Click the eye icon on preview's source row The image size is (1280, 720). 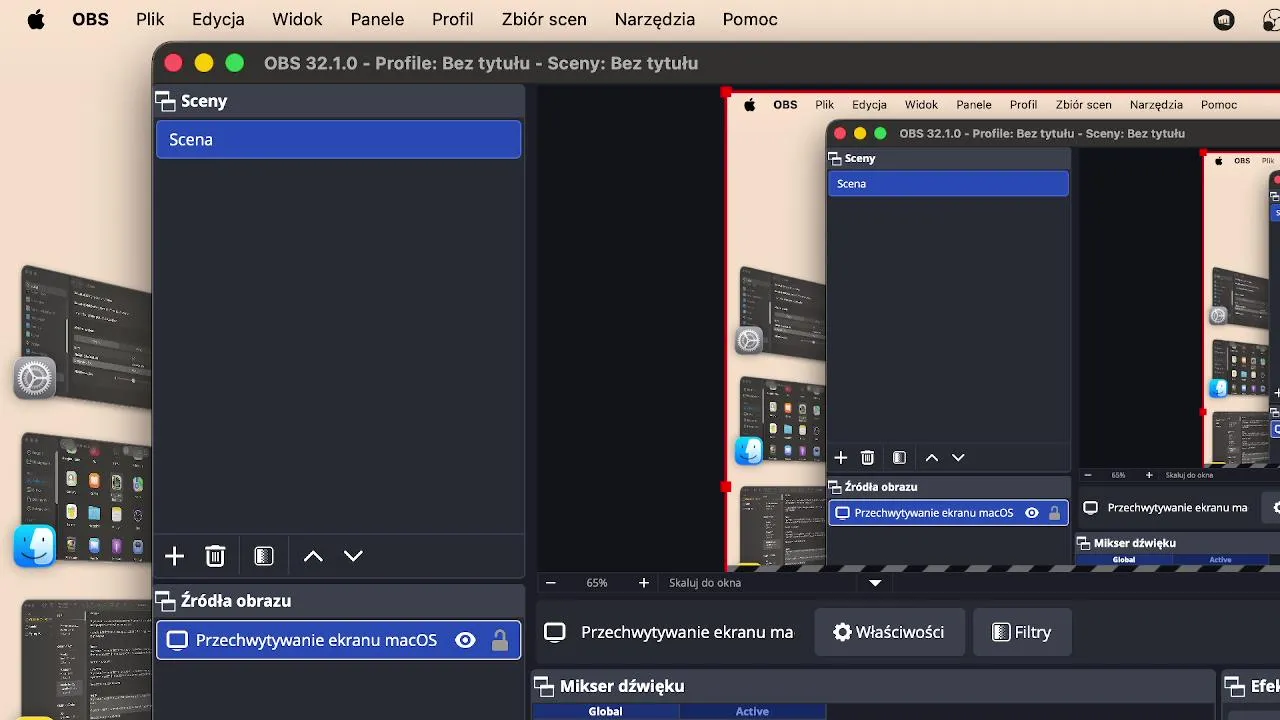pos(1032,513)
